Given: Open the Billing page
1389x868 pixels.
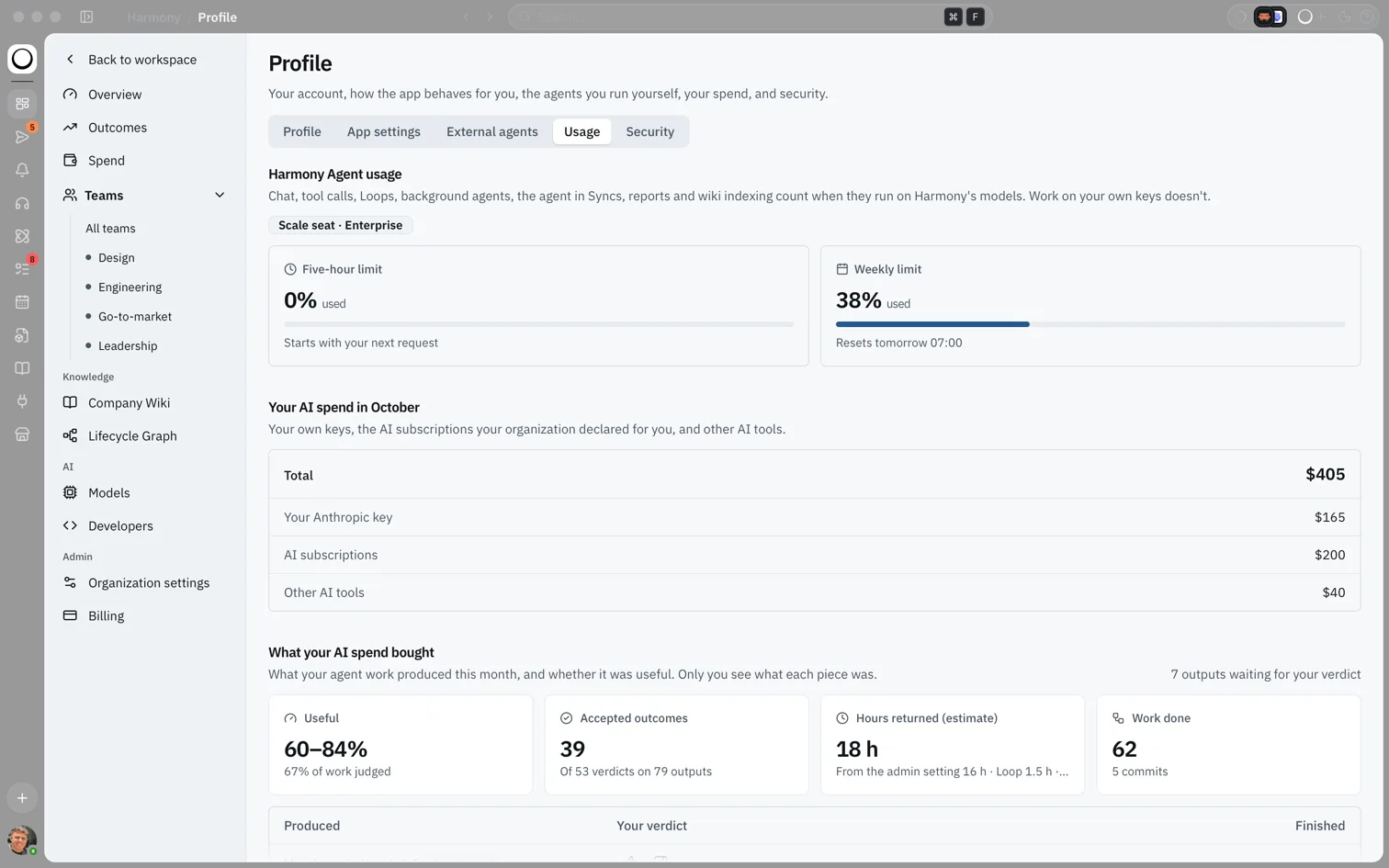Looking at the screenshot, I should pyautogui.click(x=145, y=615).
